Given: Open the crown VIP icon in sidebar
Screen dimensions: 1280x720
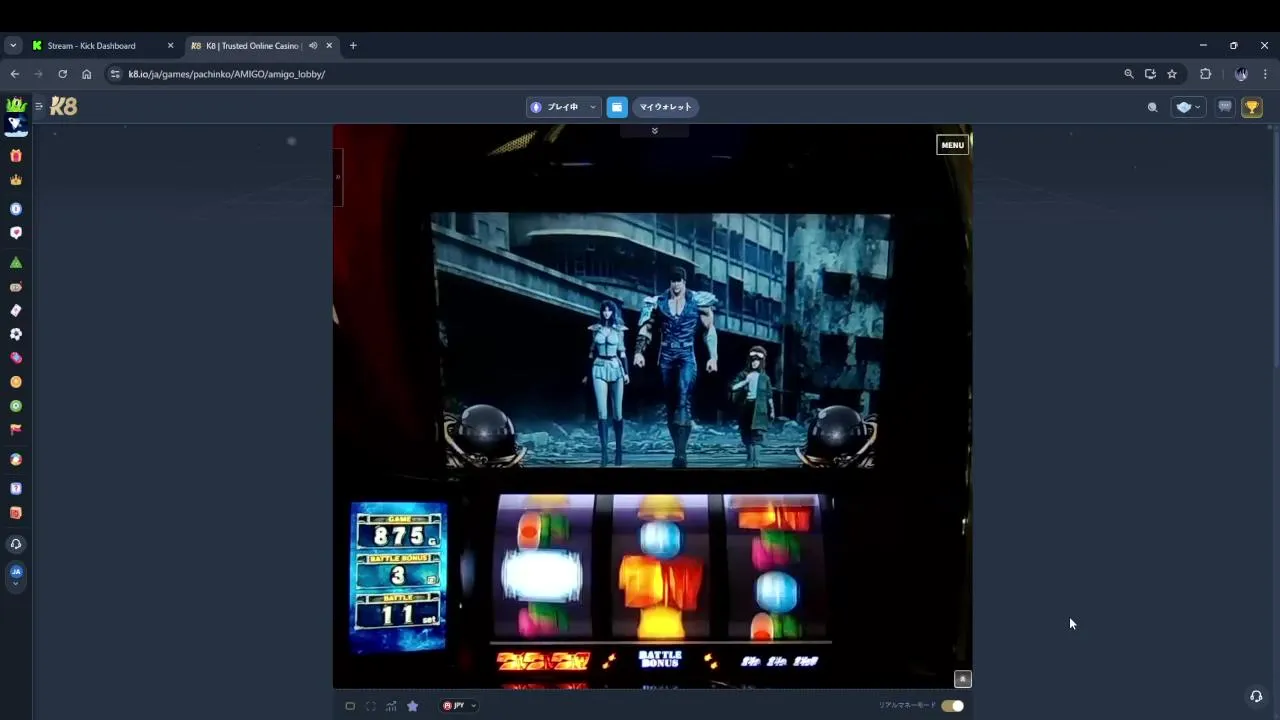Looking at the screenshot, I should point(15,180).
